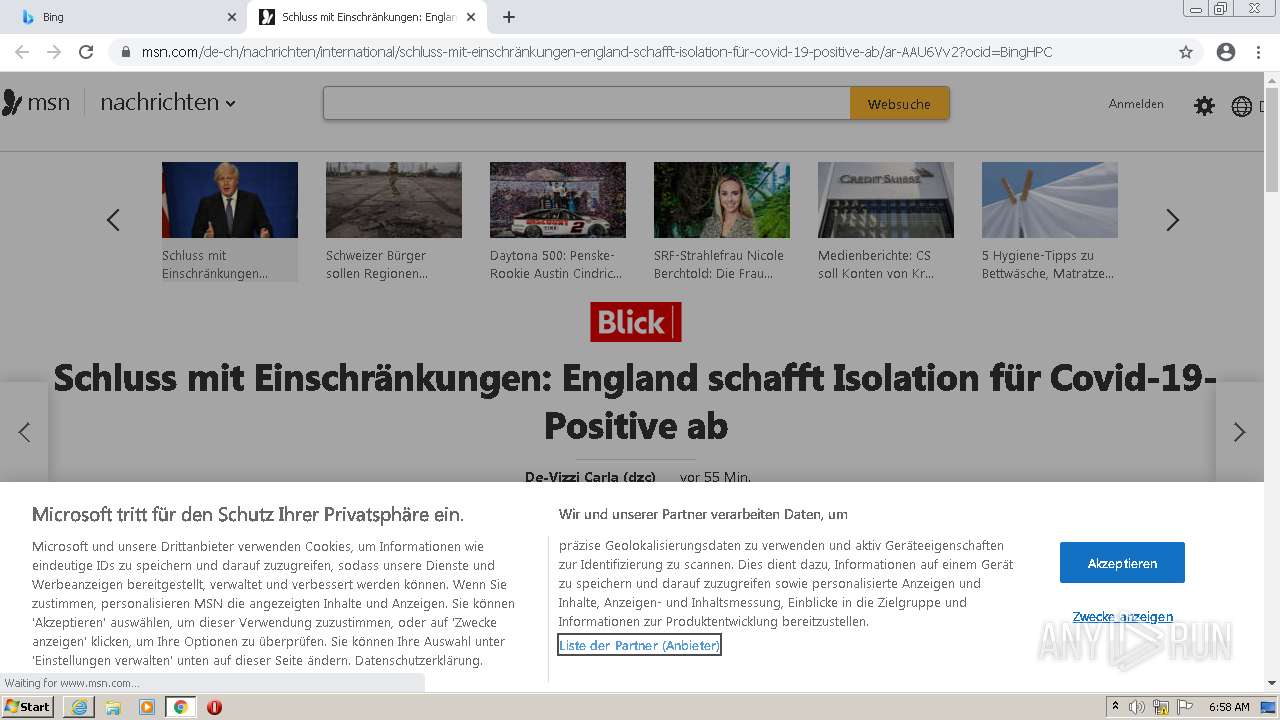Viewport: 1280px width, 720px height.
Task: Open volume speaker tray icon
Action: point(1137,707)
